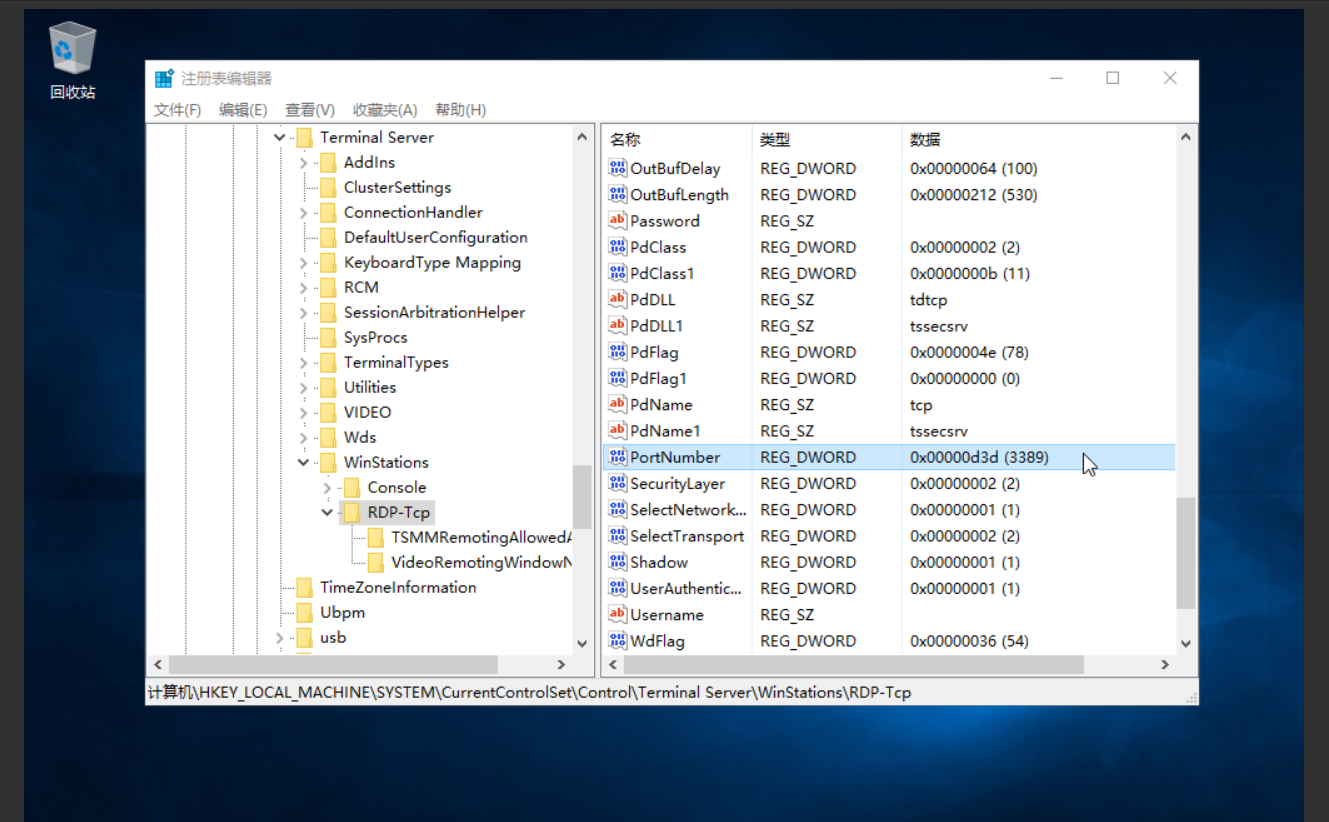This screenshot has width=1329, height=822.
Task: Click the value list scroll-up arrow
Action: point(1186,137)
